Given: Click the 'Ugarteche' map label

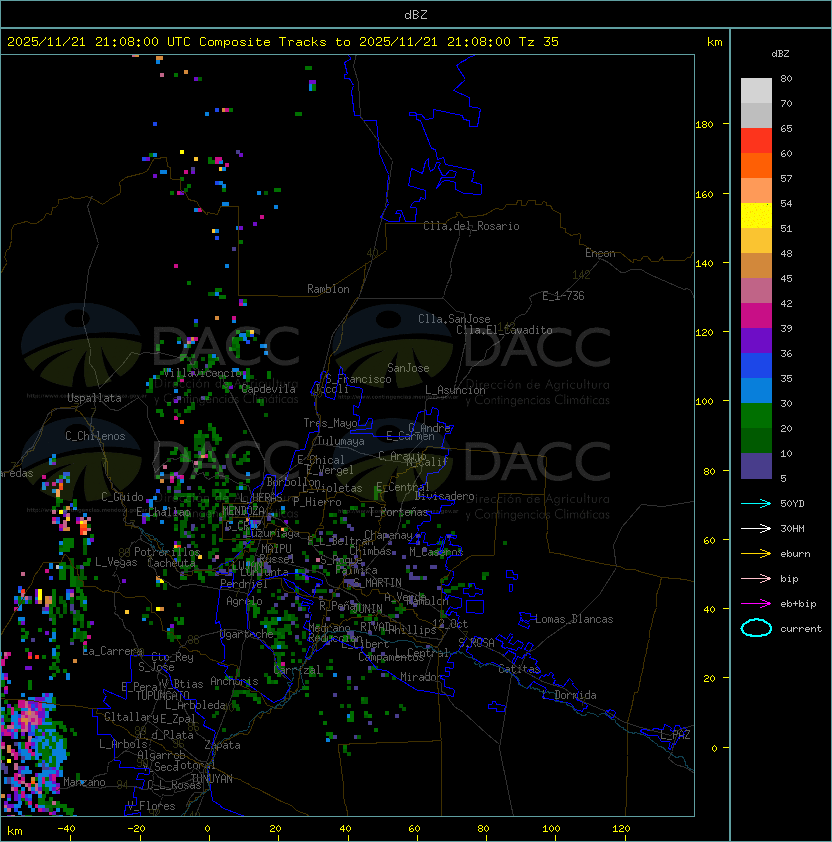Looking at the screenshot, I should tap(247, 634).
